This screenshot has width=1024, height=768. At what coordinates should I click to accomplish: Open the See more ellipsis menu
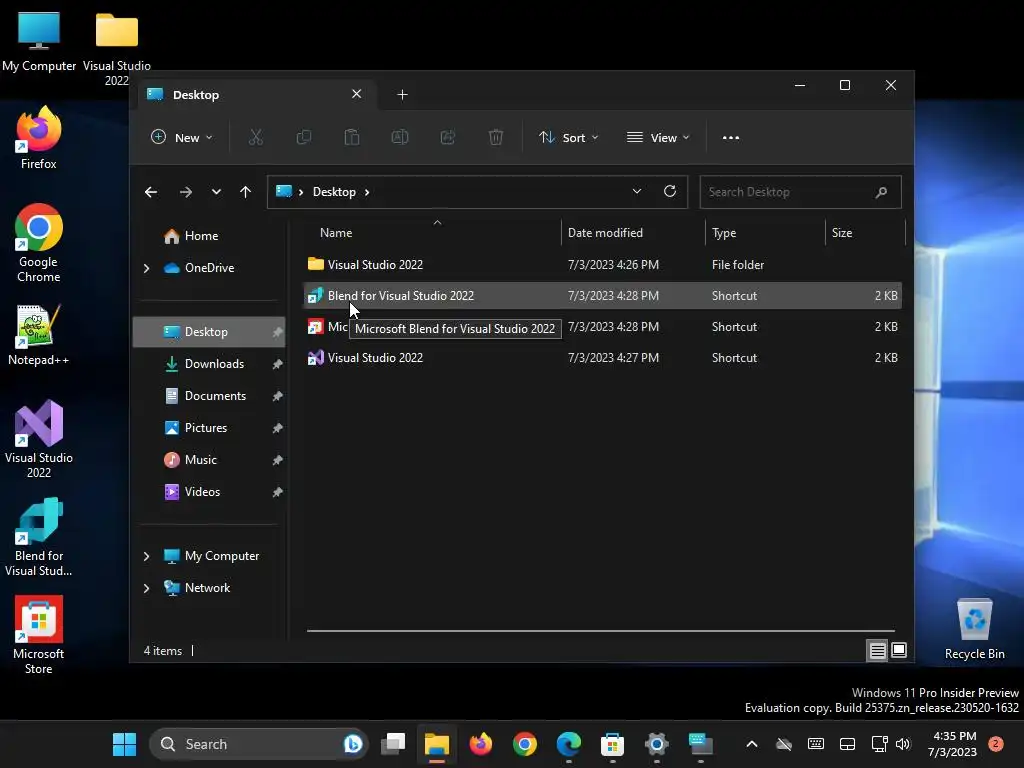tap(731, 137)
